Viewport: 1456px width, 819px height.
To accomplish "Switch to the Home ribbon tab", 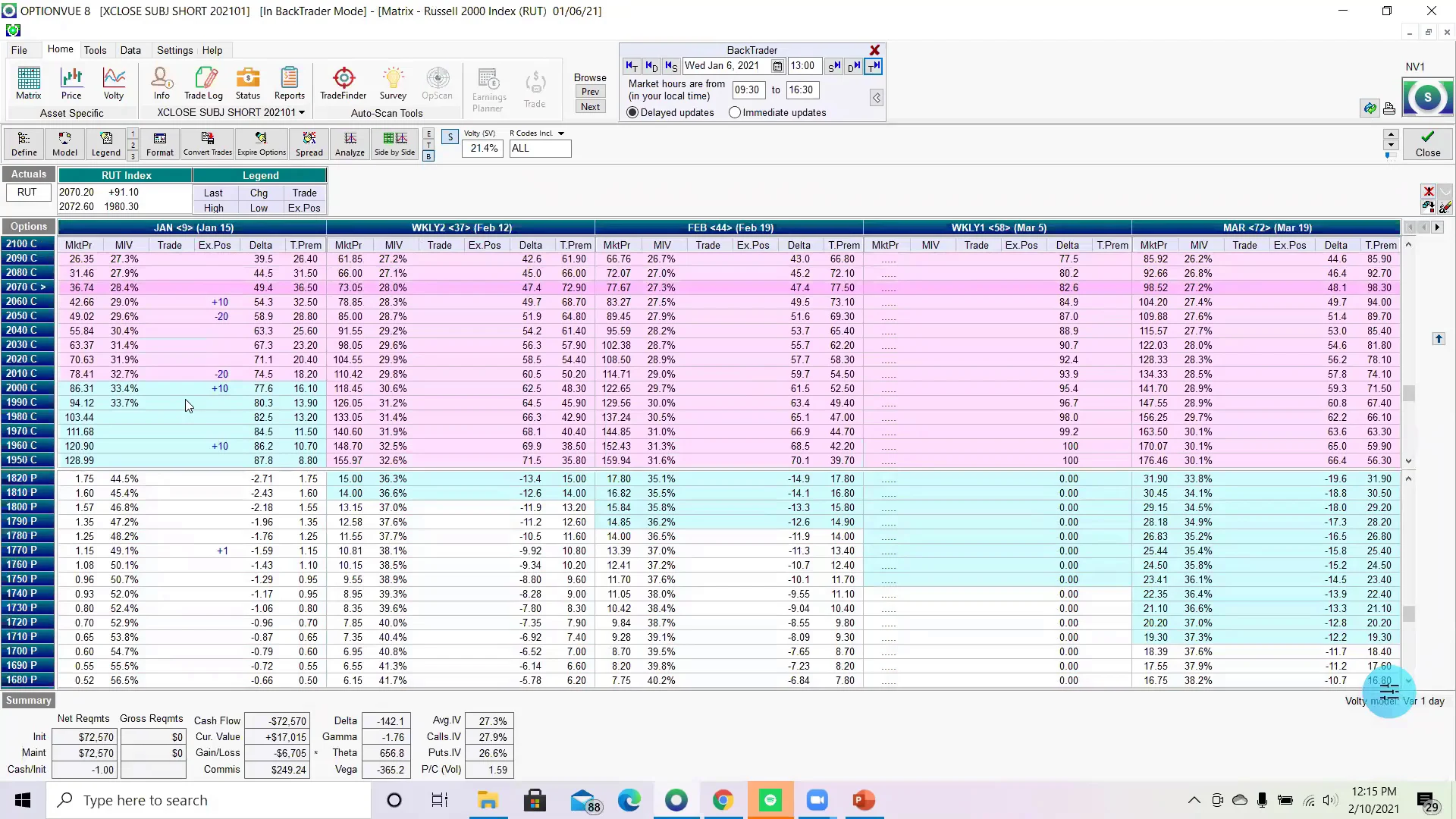I will [x=61, y=49].
